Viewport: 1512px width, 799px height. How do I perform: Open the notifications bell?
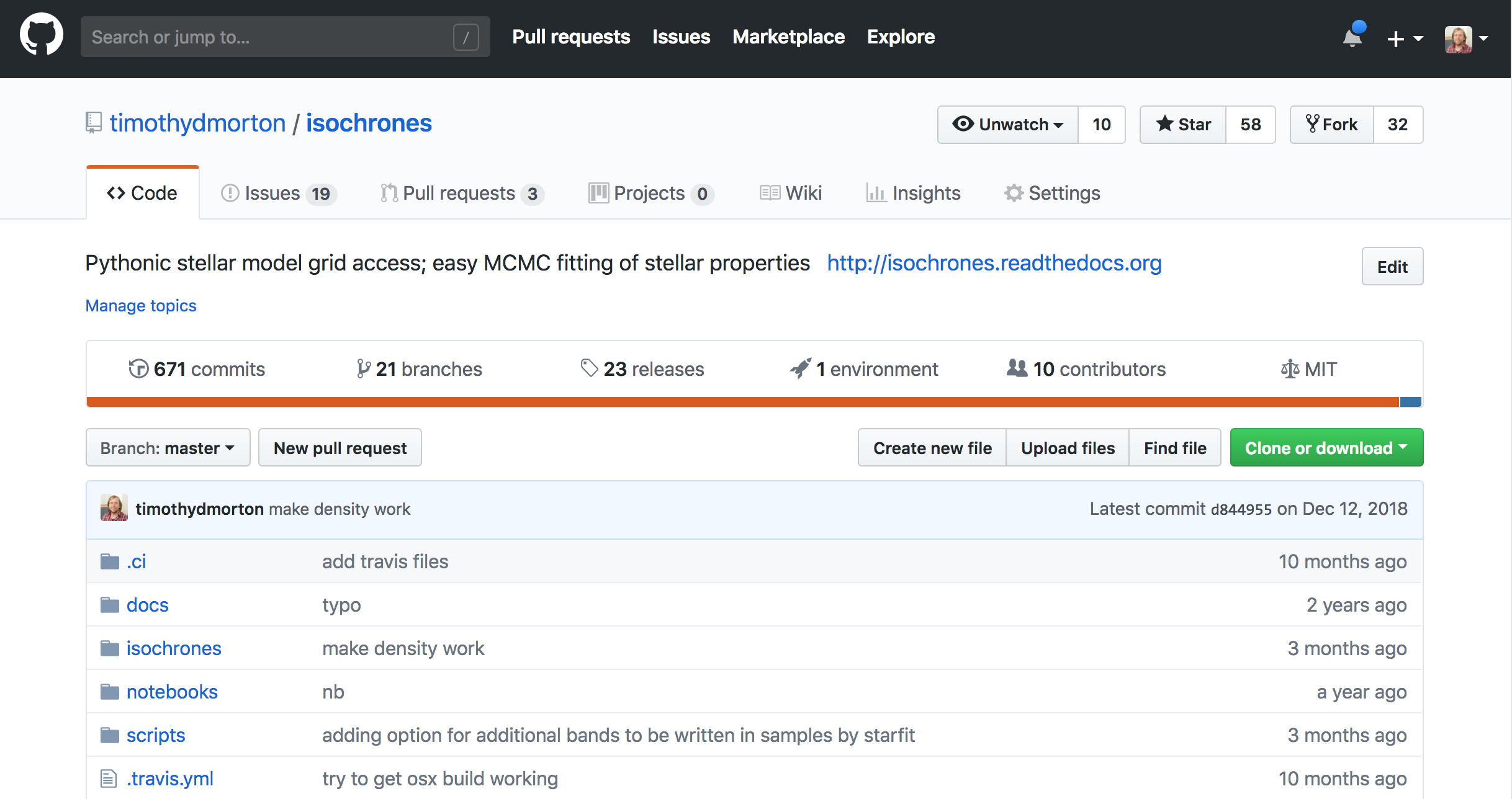pos(1352,37)
